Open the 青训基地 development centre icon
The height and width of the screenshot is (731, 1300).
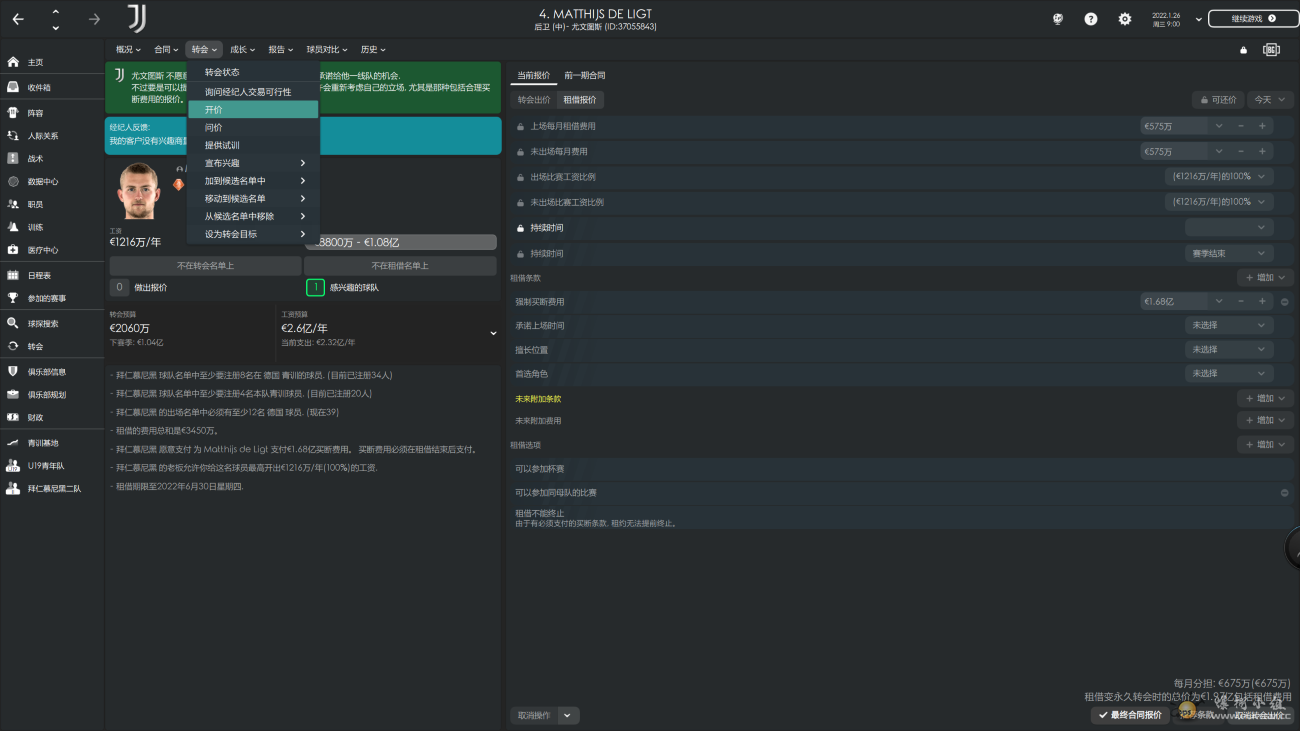13,442
